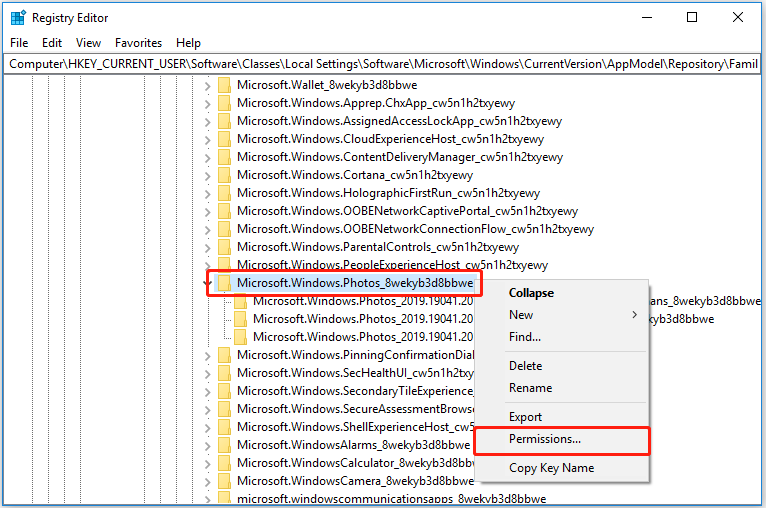Click folder icon of ContentDeliveryManager key

pos(224,157)
